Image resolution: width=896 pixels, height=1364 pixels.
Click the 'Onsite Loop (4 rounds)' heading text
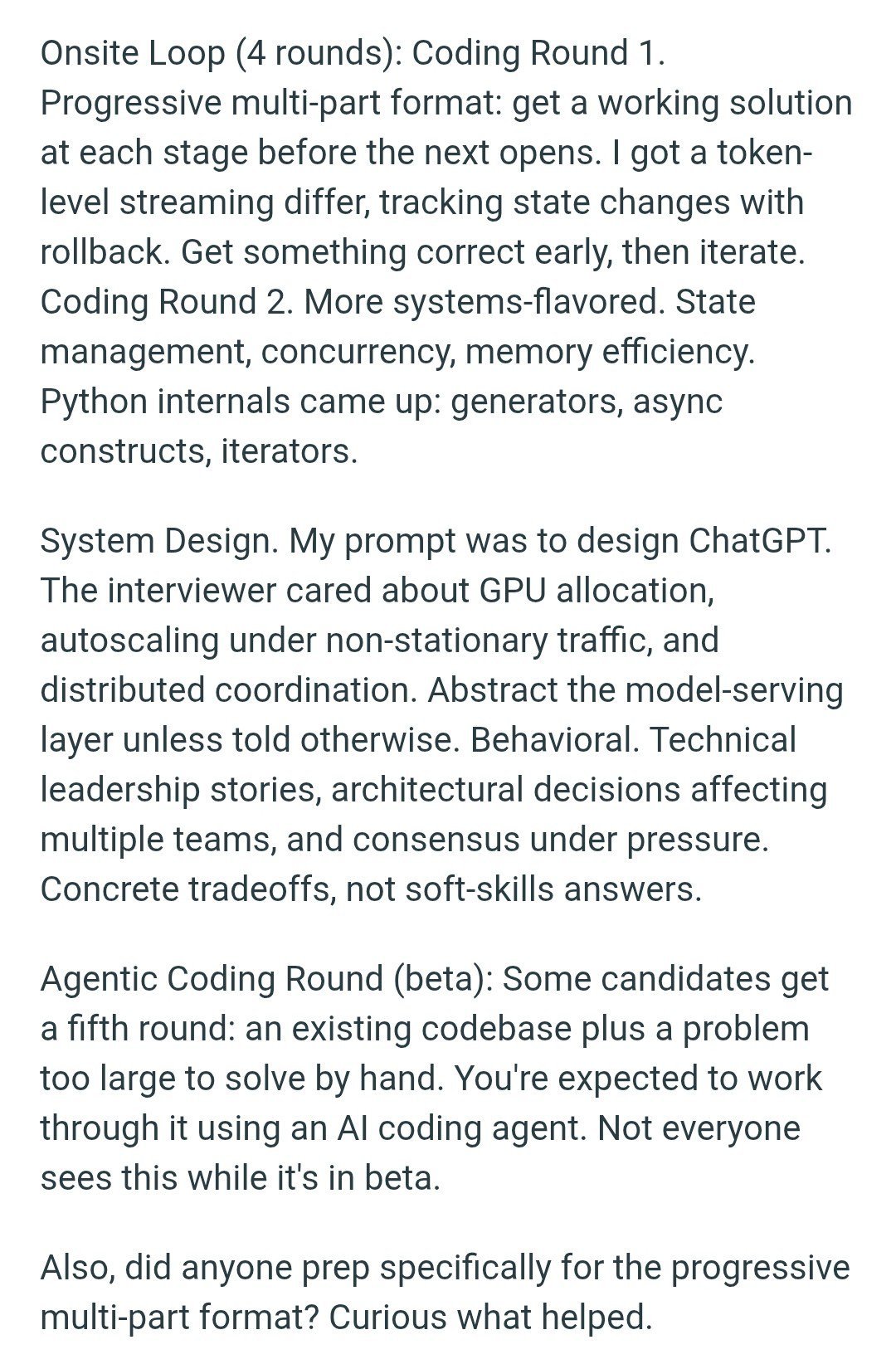(221, 53)
